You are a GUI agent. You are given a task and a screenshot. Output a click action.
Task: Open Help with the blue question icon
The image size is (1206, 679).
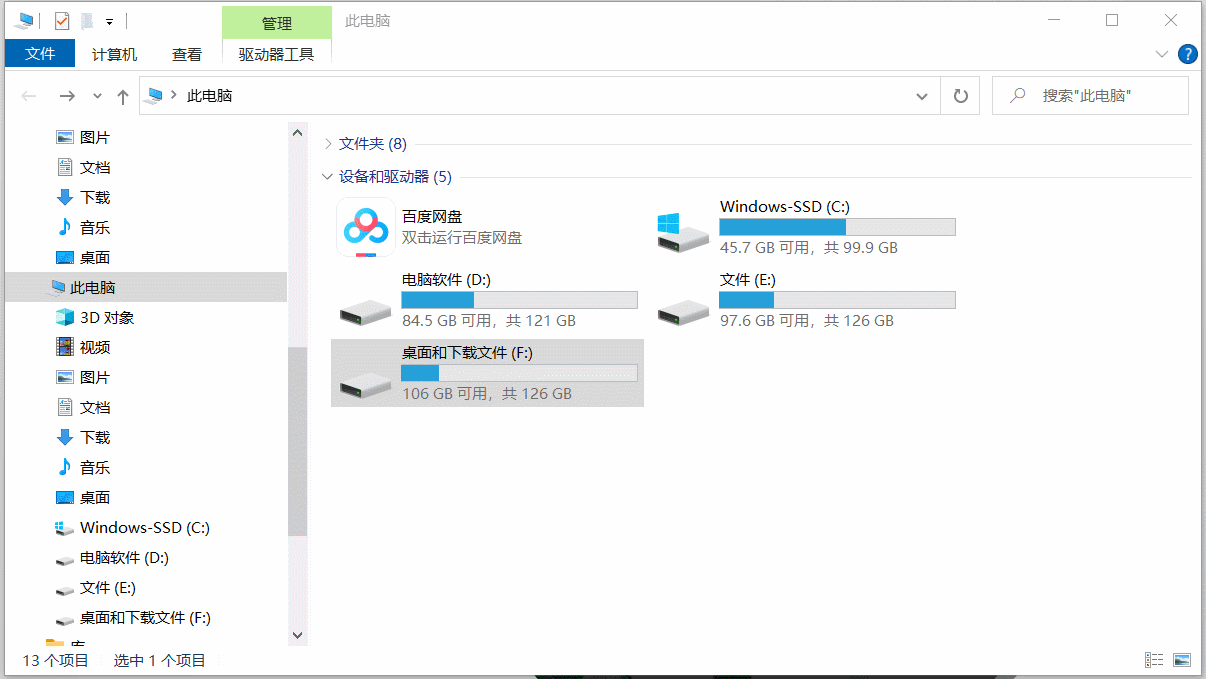pyautogui.click(x=1188, y=54)
